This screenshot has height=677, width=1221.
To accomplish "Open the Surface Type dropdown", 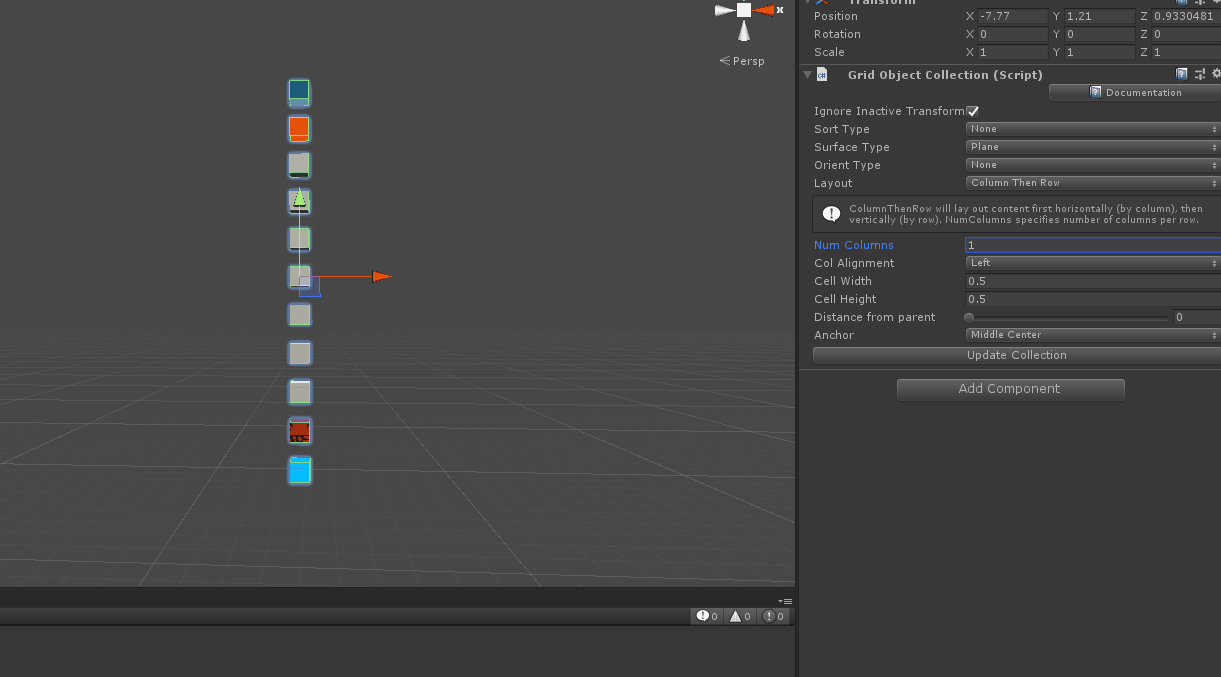I will 1093,147.
